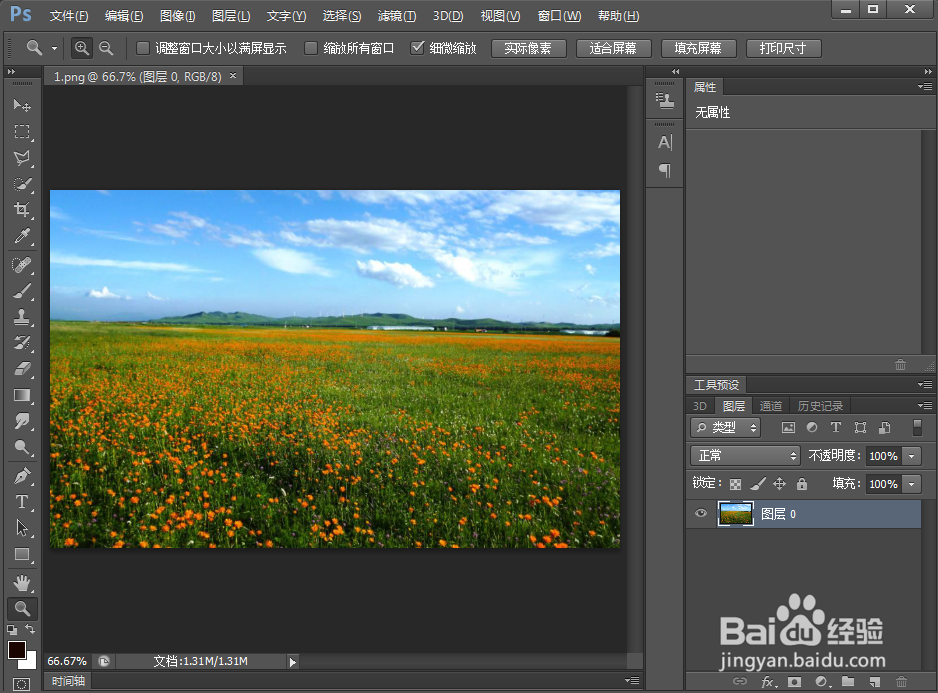This screenshot has width=938, height=693.
Task: Click the Add layer mask icon
Action: 794,682
